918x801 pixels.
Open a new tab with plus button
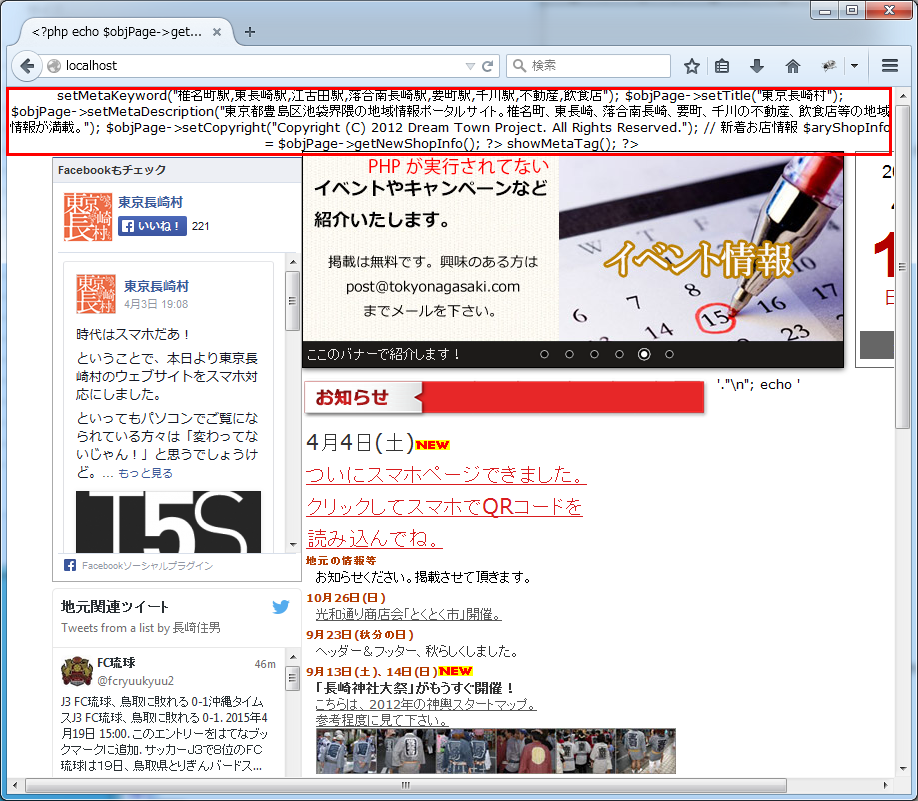click(249, 32)
